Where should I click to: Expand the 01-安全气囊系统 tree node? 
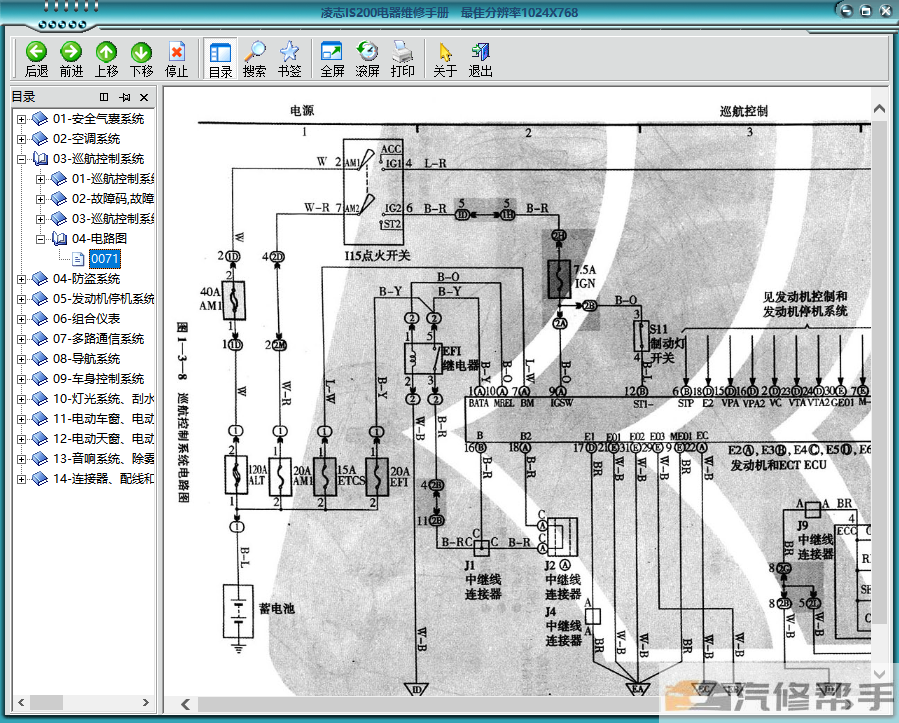[x=21, y=119]
